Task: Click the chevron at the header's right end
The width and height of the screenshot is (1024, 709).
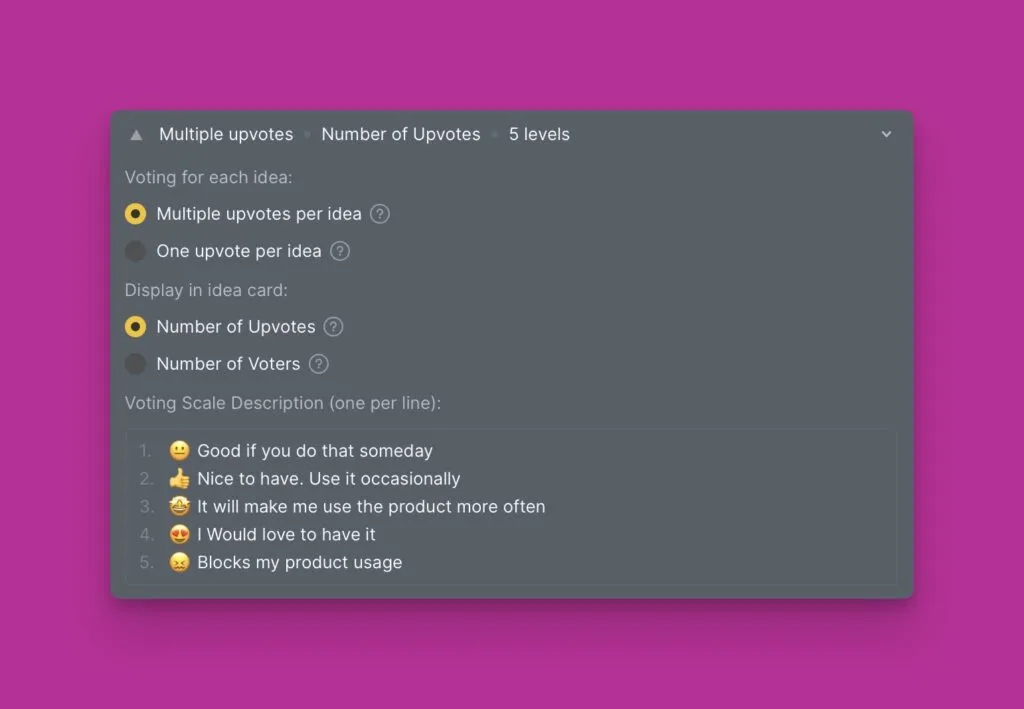Action: click(x=886, y=135)
